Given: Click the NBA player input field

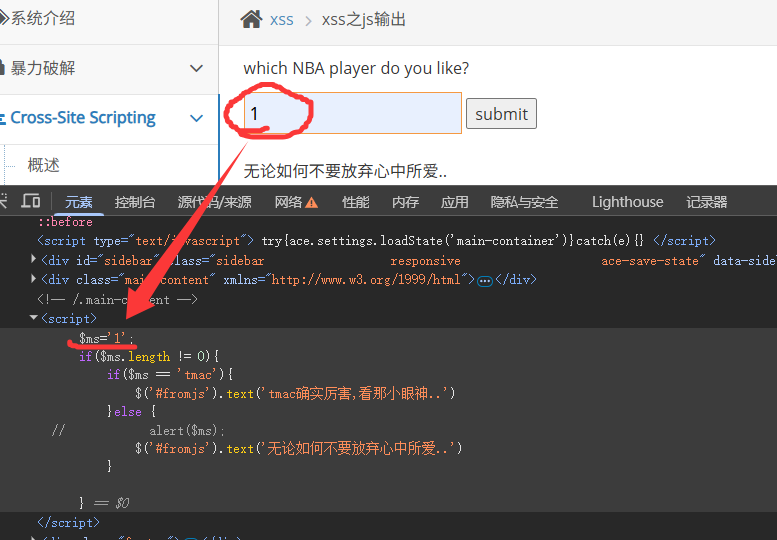Looking at the screenshot, I should coord(353,113).
